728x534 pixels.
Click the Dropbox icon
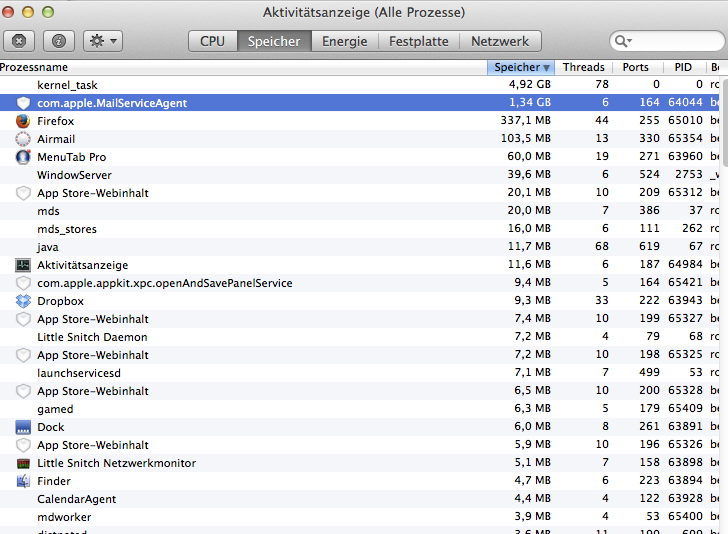point(23,301)
